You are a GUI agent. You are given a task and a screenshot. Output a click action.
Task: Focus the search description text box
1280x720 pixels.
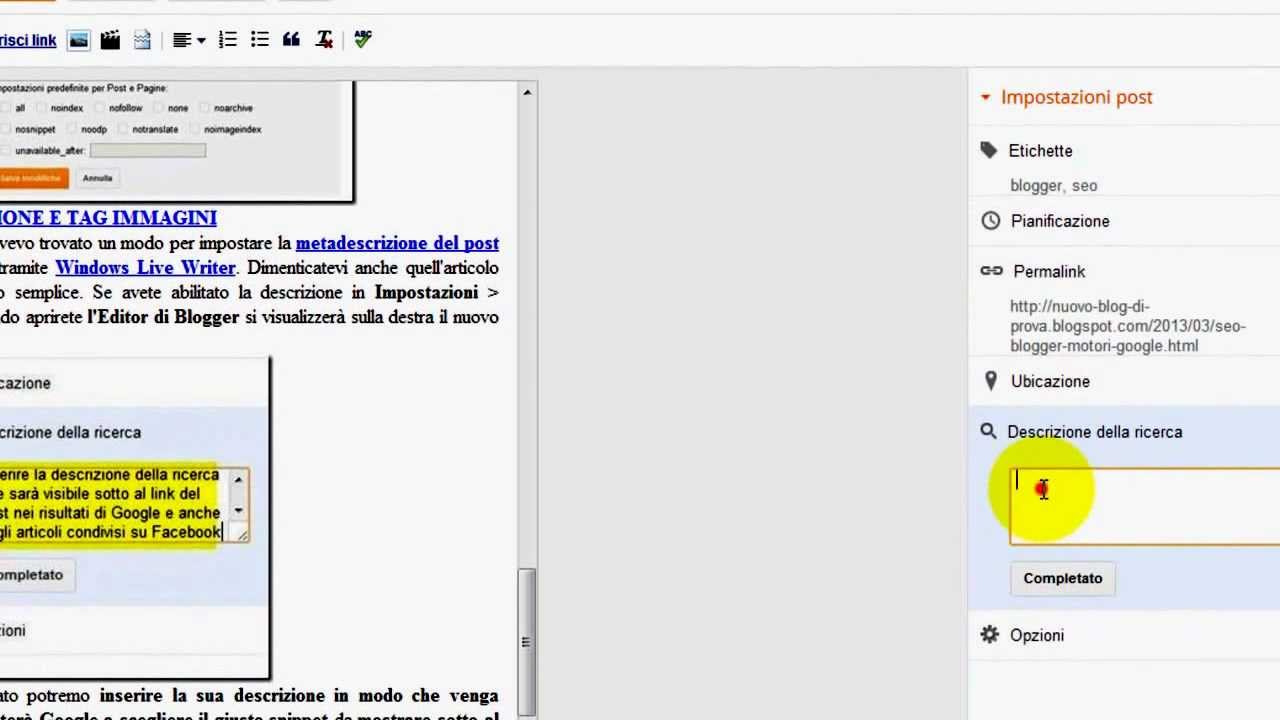pos(1145,507)
